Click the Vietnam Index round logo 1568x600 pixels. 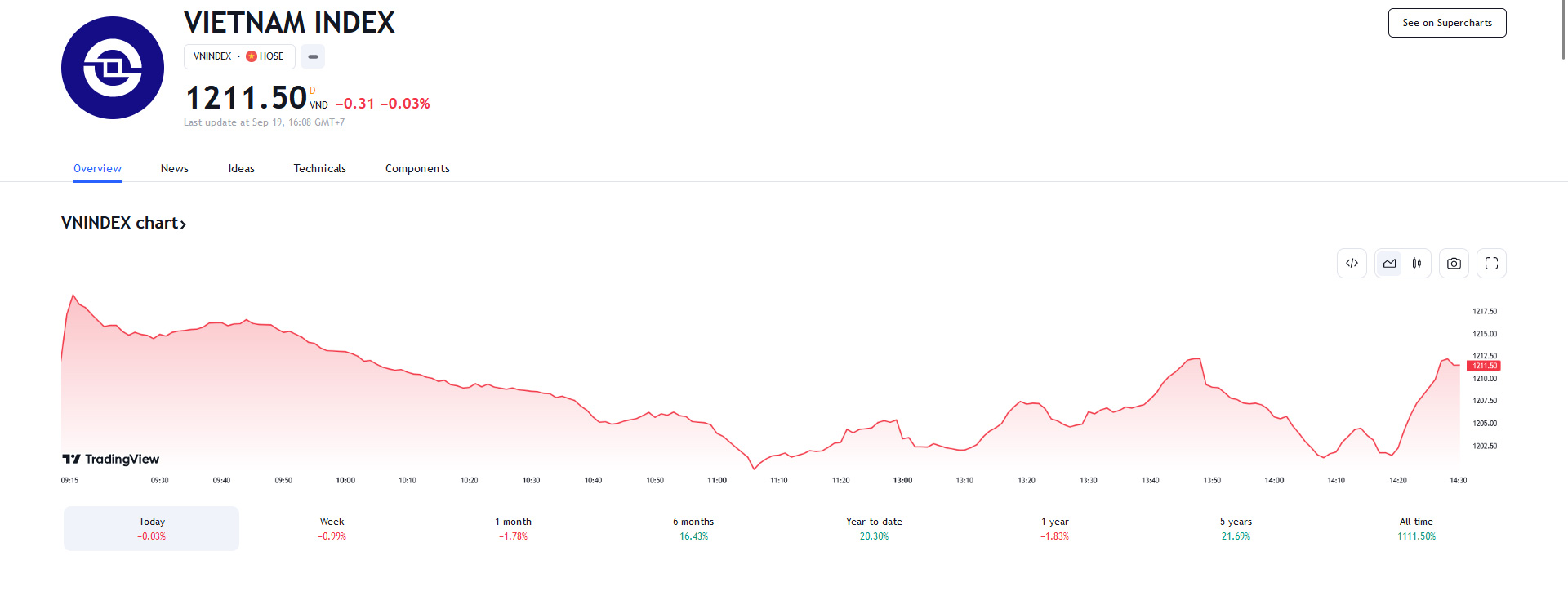[113, 68]
